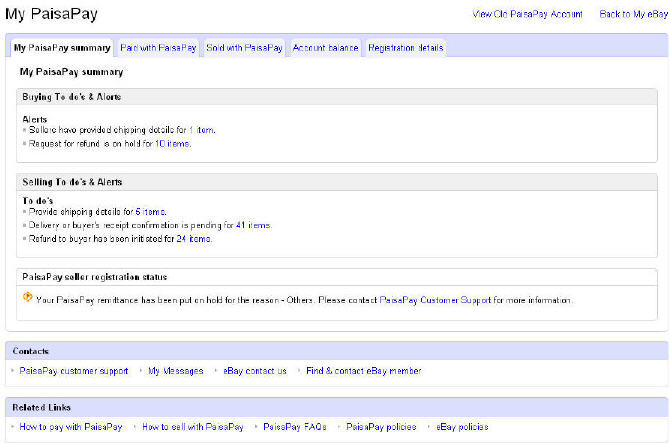669x443 pixels.
Task: View 41 items pending delivery confirmation
Action: pos(253,225)
